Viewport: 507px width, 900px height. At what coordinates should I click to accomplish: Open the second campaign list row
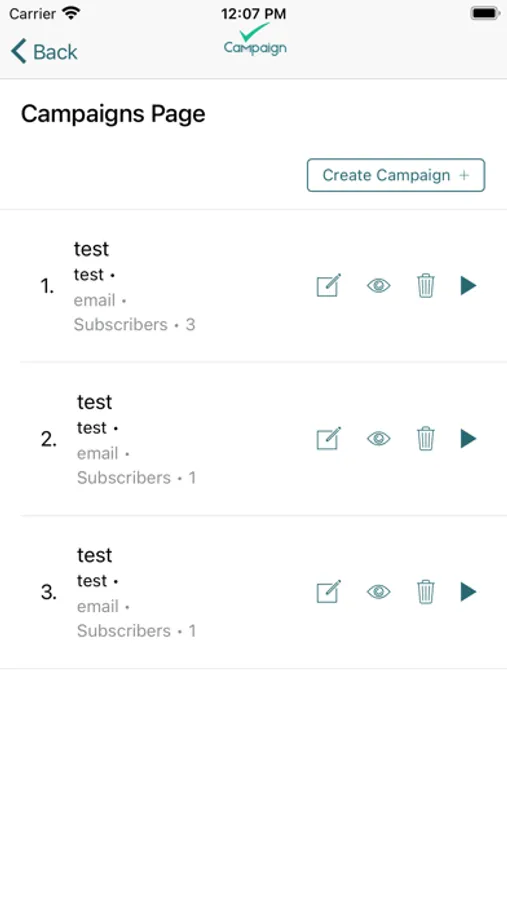click(253, 439)
